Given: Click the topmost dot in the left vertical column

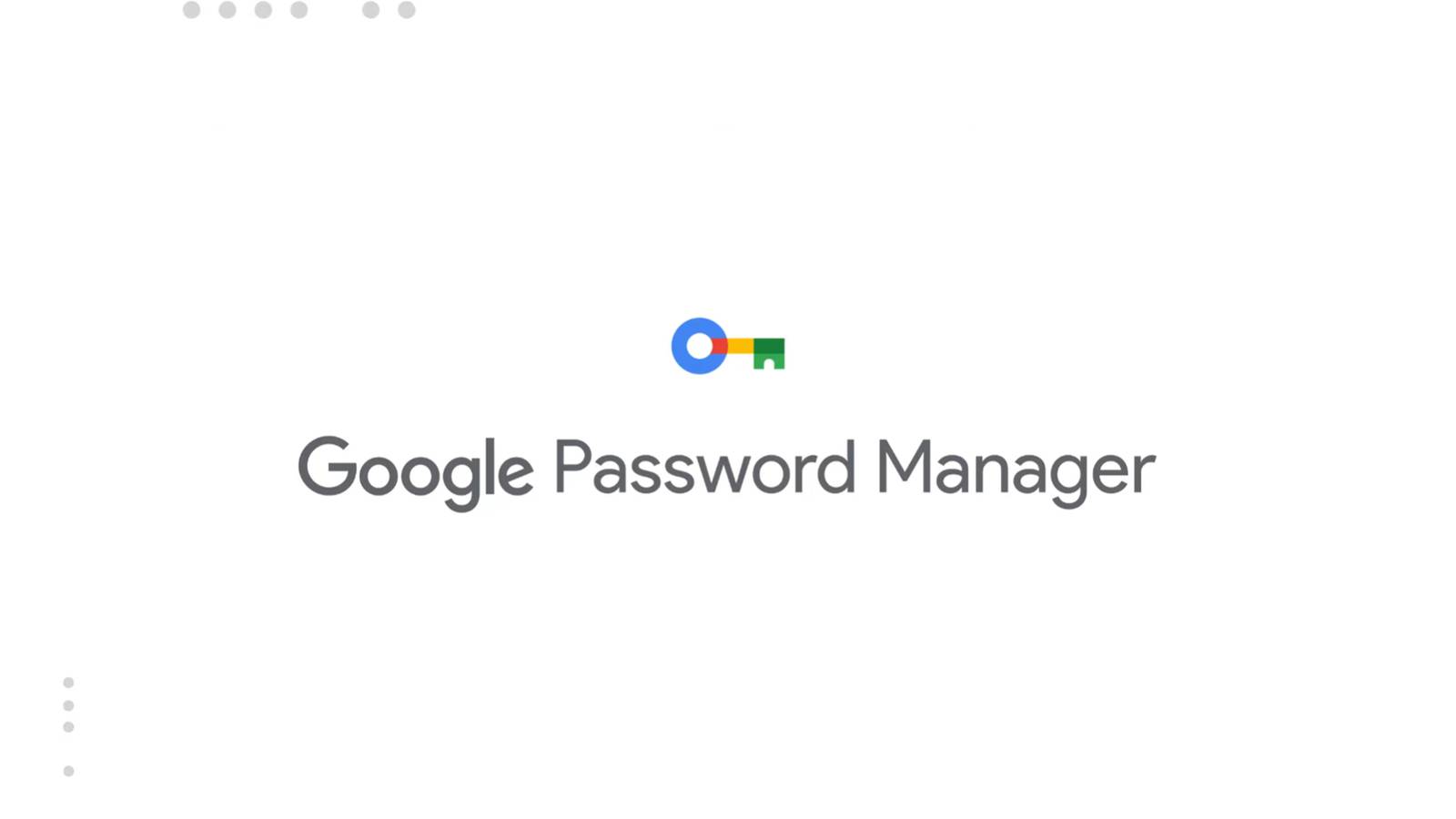Looking at the screenshot, I should (68, 682).
